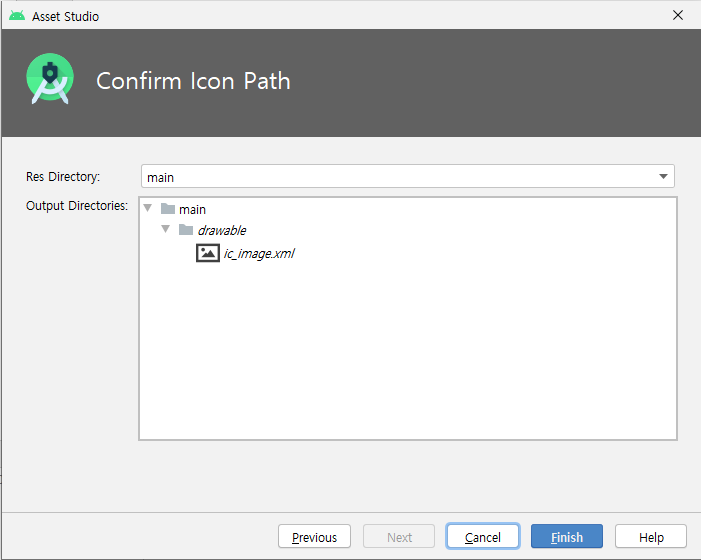Screen dimensions: 701x560
Task: Collapse the main folder tree node
Action: coord(148,208)
